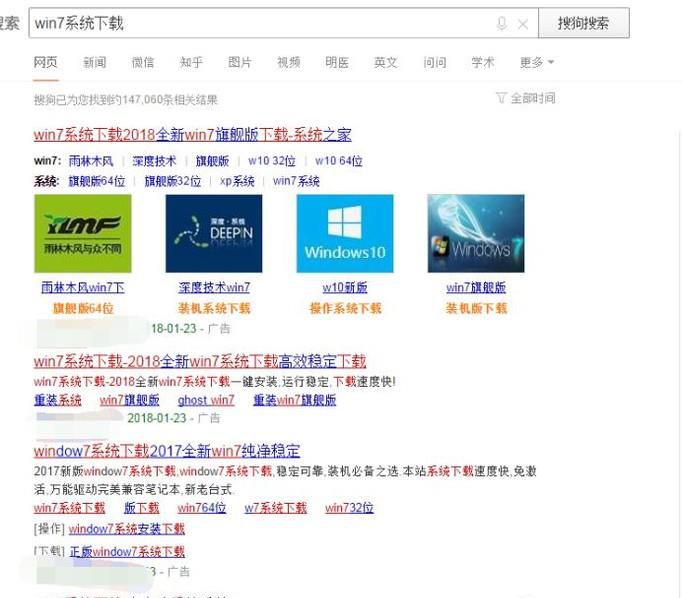
Task: Select the 网页 tab
Action: [x=45, y=63]
